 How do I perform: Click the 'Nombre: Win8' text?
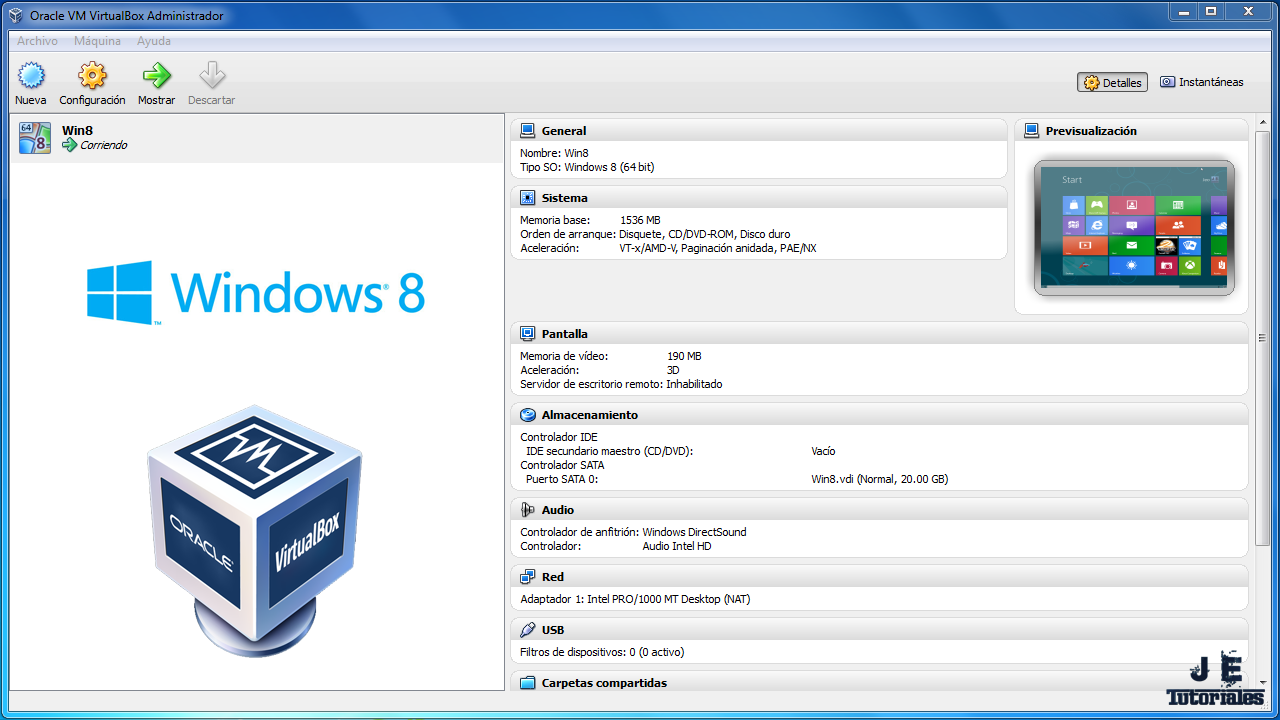tap(554, 153)
